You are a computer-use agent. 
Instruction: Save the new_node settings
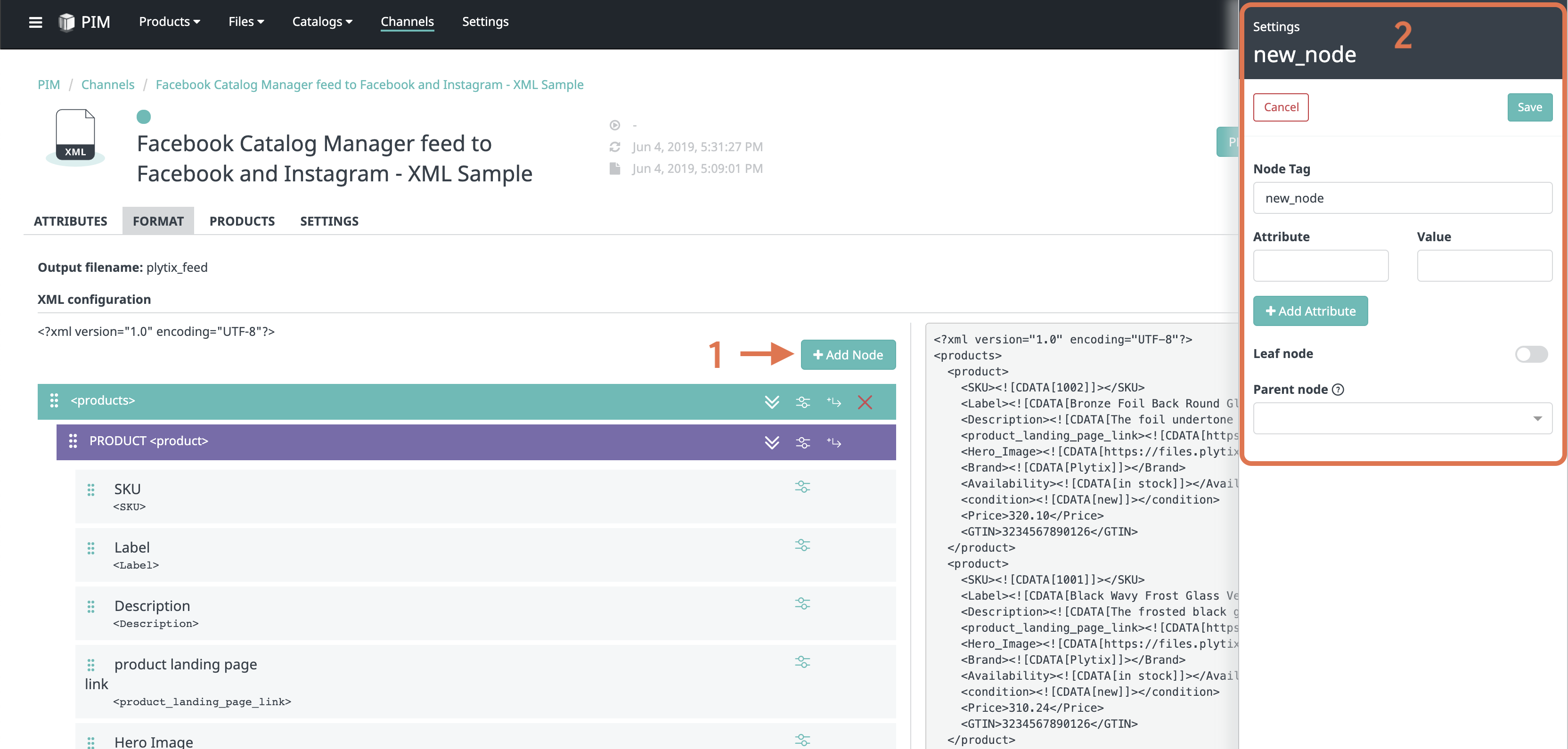point(1530,107)
